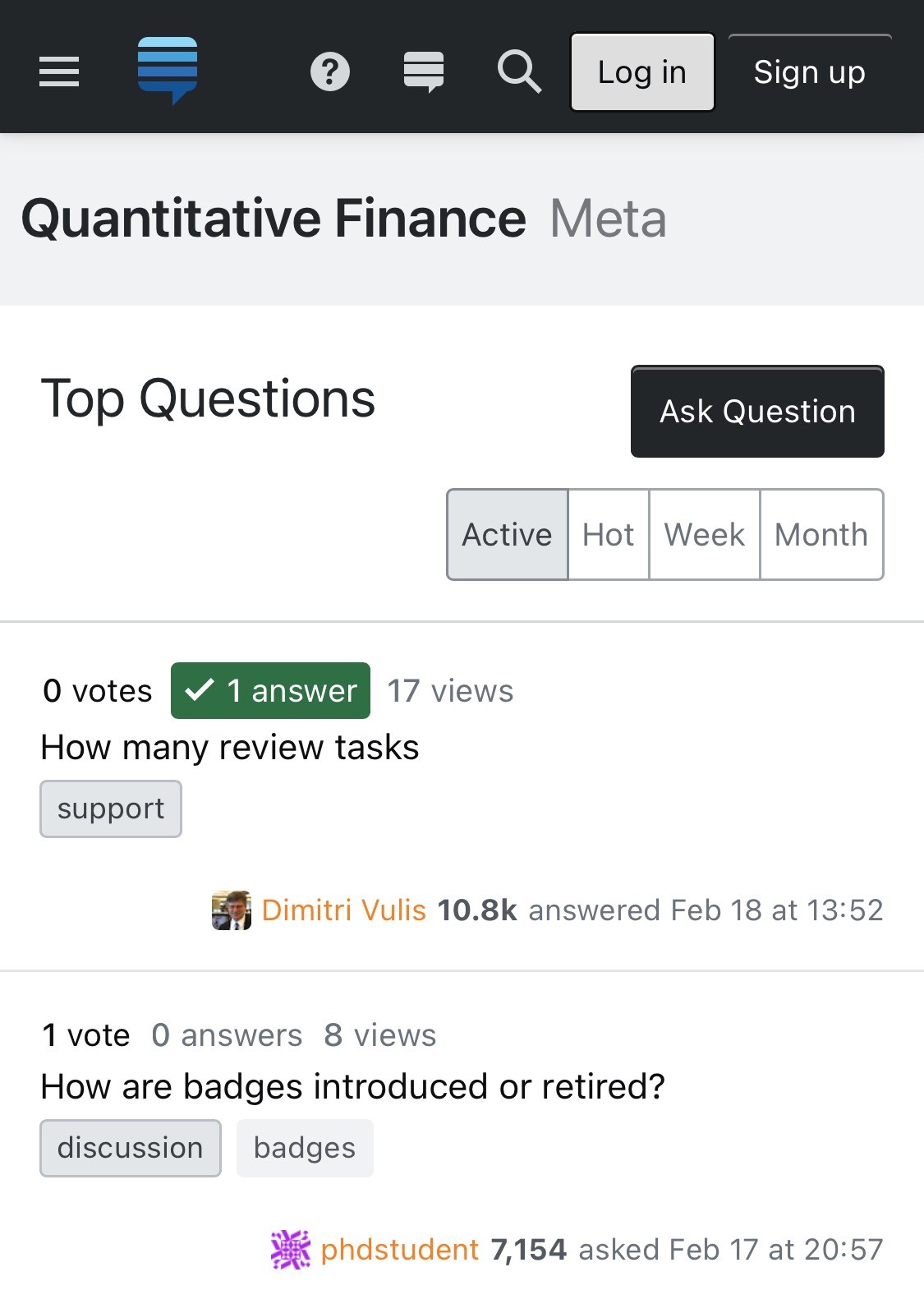
Task: Click the Ask Question button
Action: pos(757,411)
